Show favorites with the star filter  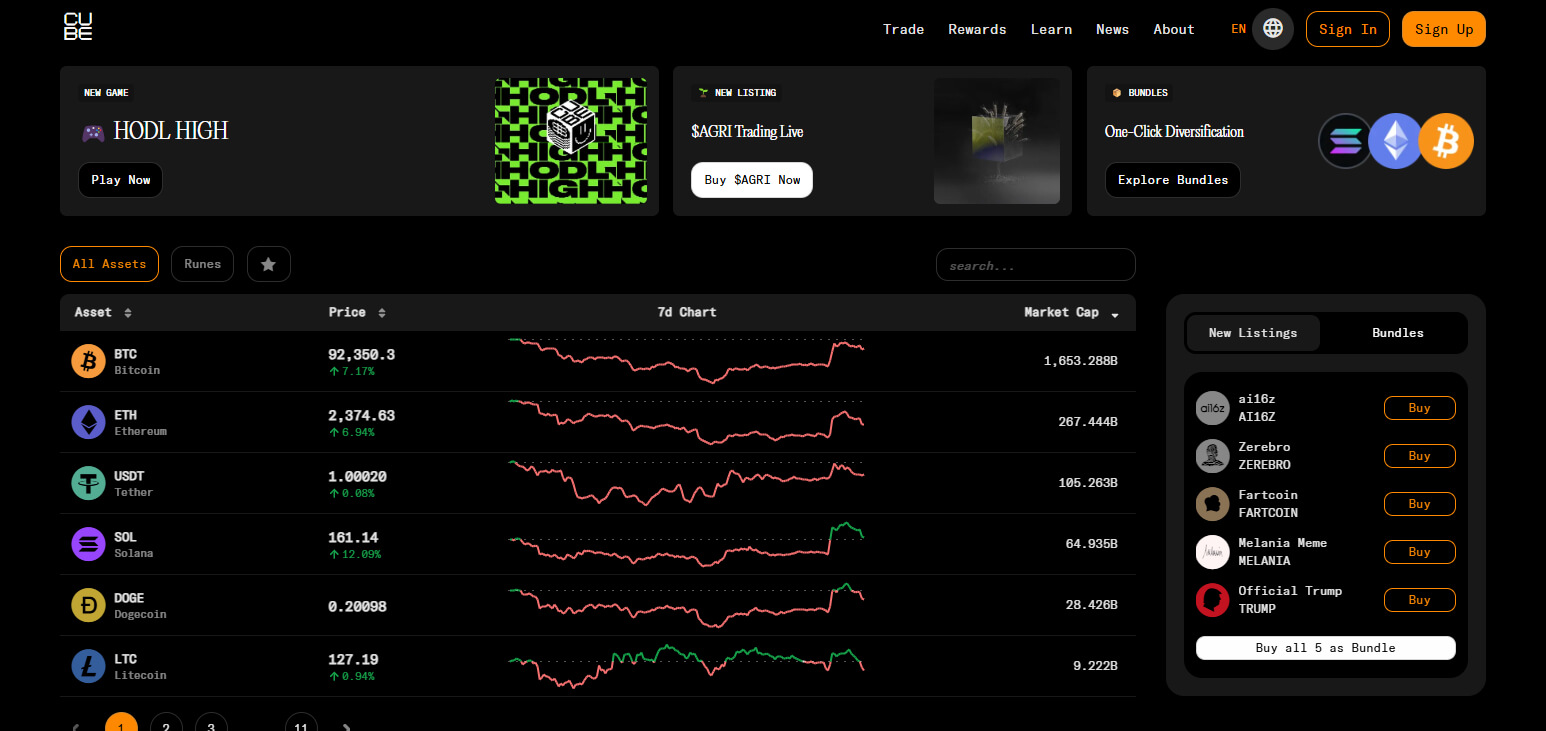pos(268,264)
